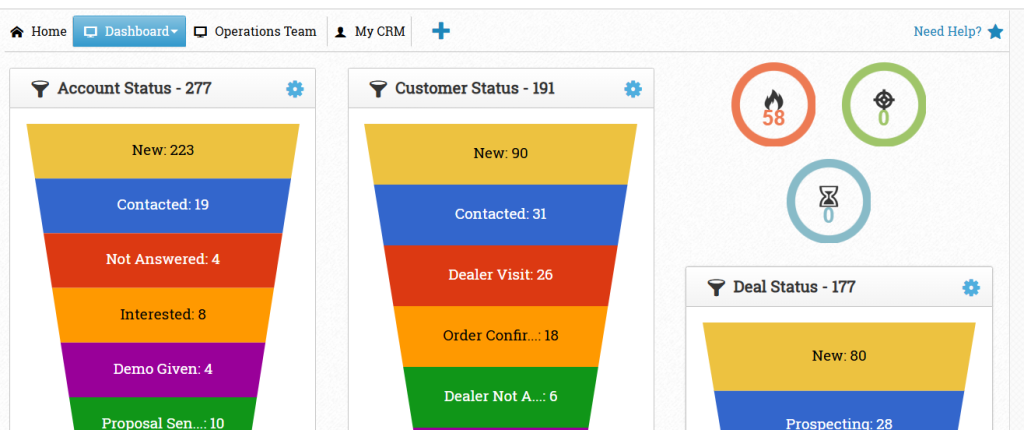The width and height of the screenshot is (1024, 430).
Task: Click the purple Demo Given: 4 segment
Action: point(163,369)
